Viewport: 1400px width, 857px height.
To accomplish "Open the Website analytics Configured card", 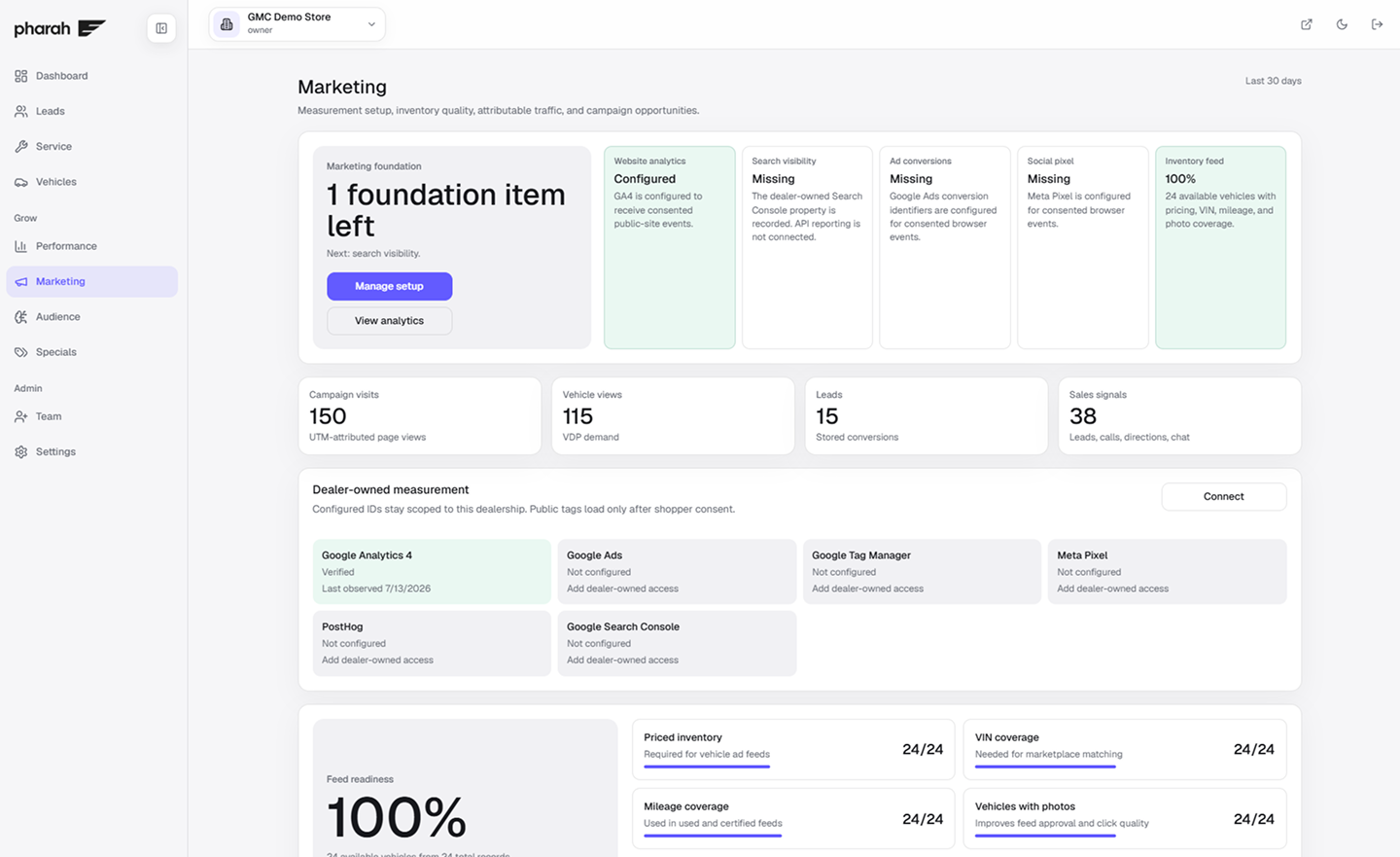I will [670, 247].
